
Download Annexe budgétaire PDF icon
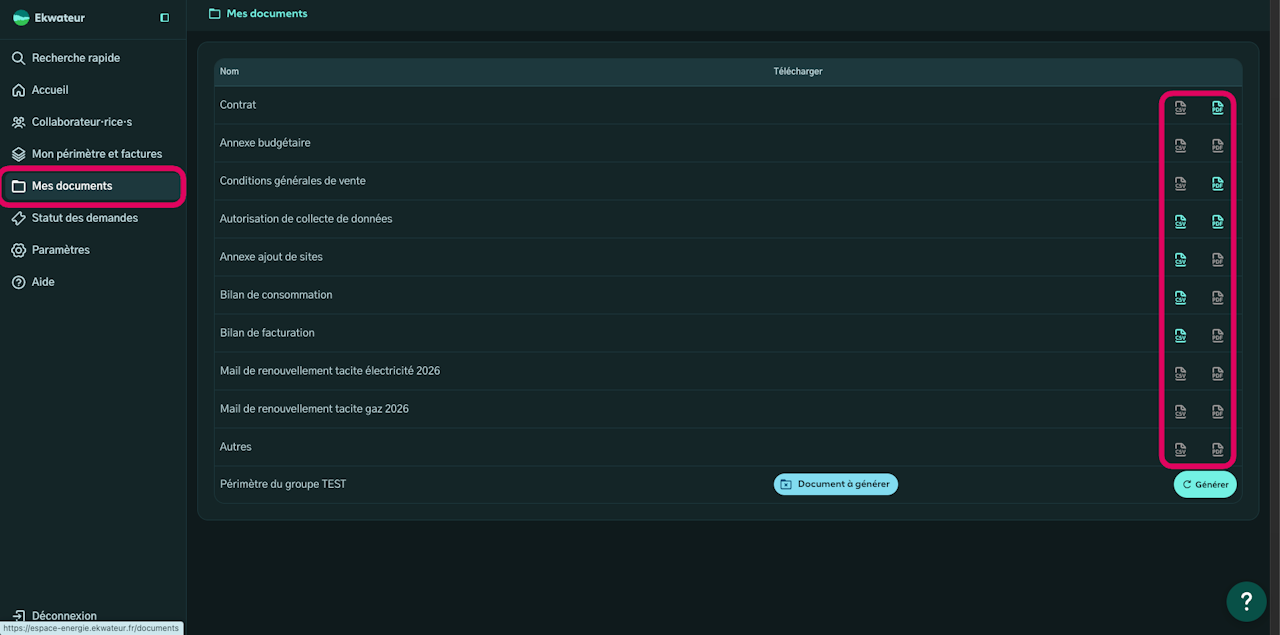[x=1217, y=145]
